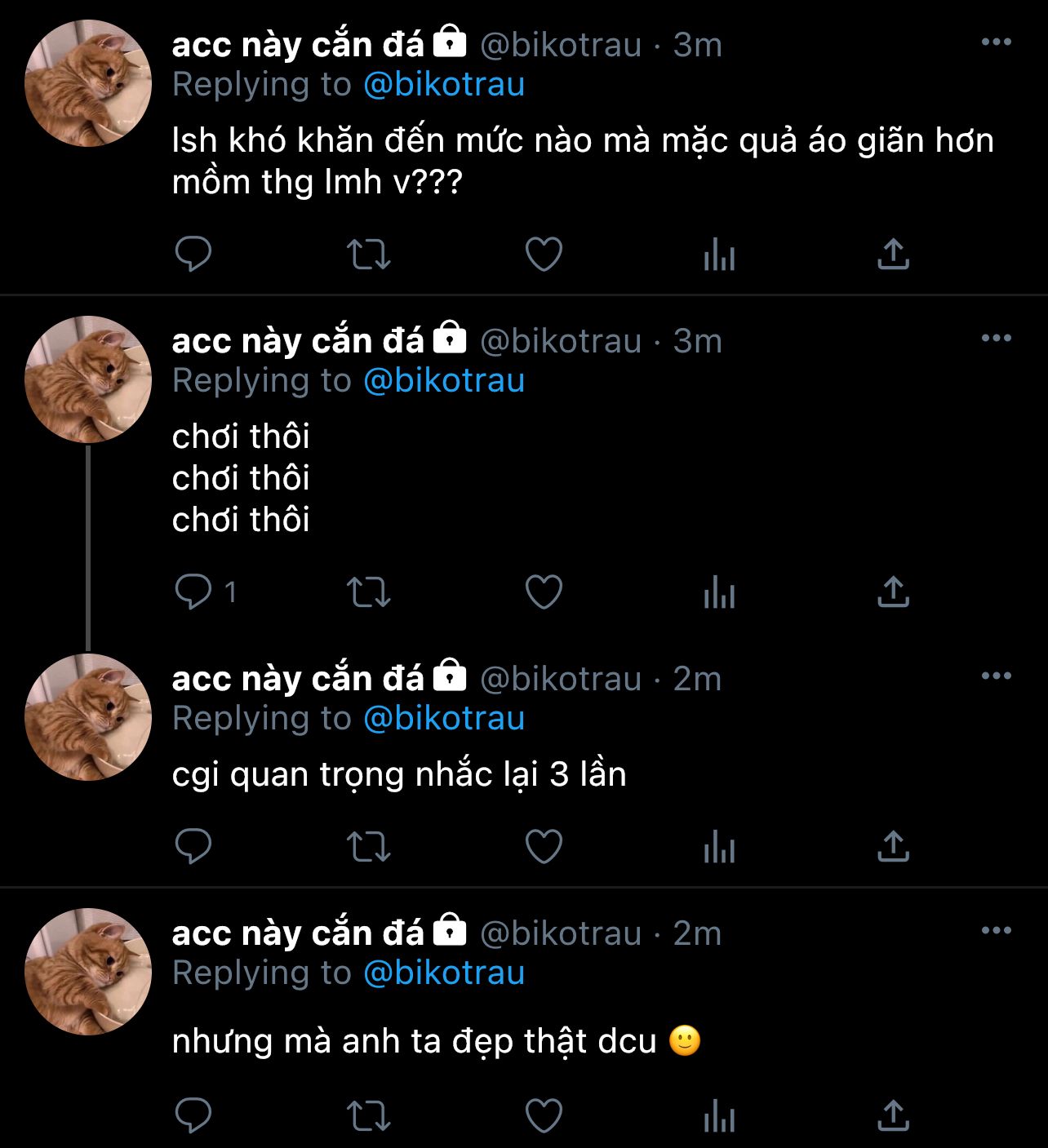The width and height of the screenshot is (1048, 1148).
Task: View analytics of the last tweet
Action: (x=719, y=1115)
